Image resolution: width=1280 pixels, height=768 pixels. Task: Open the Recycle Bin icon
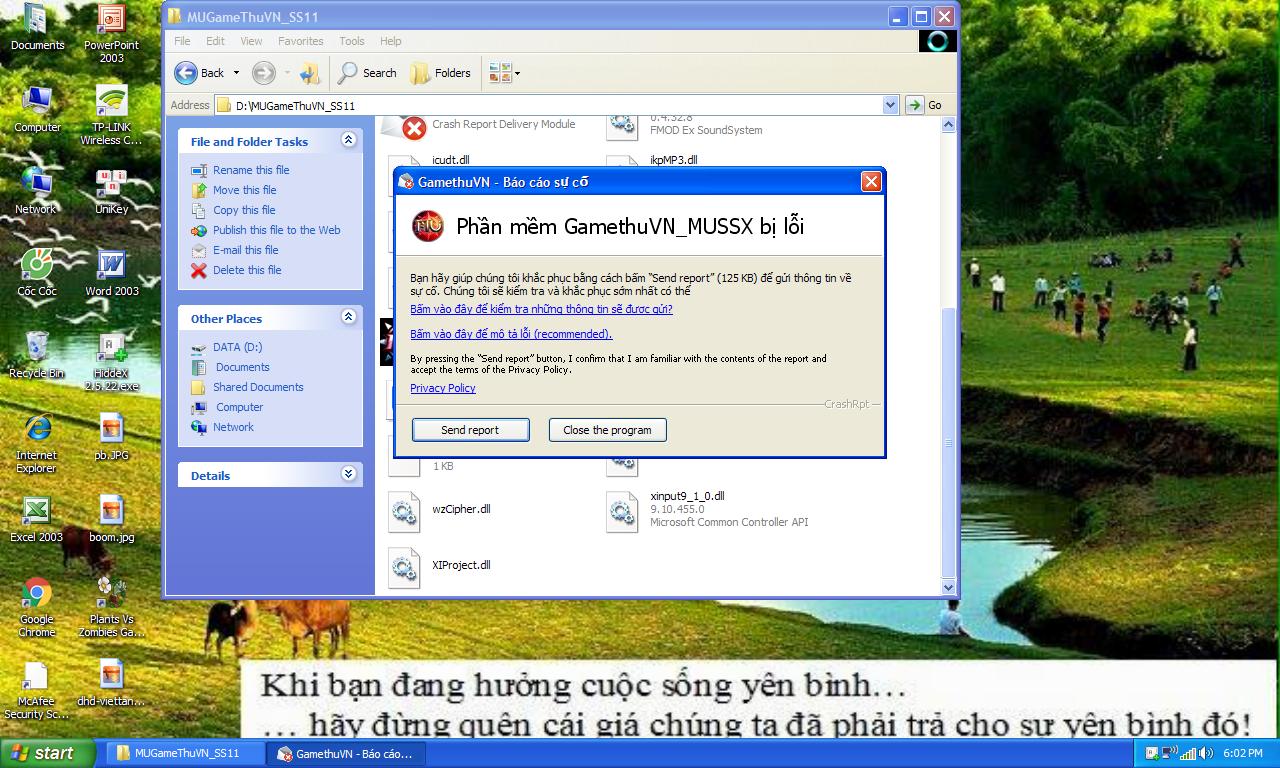tap(37, 348)
